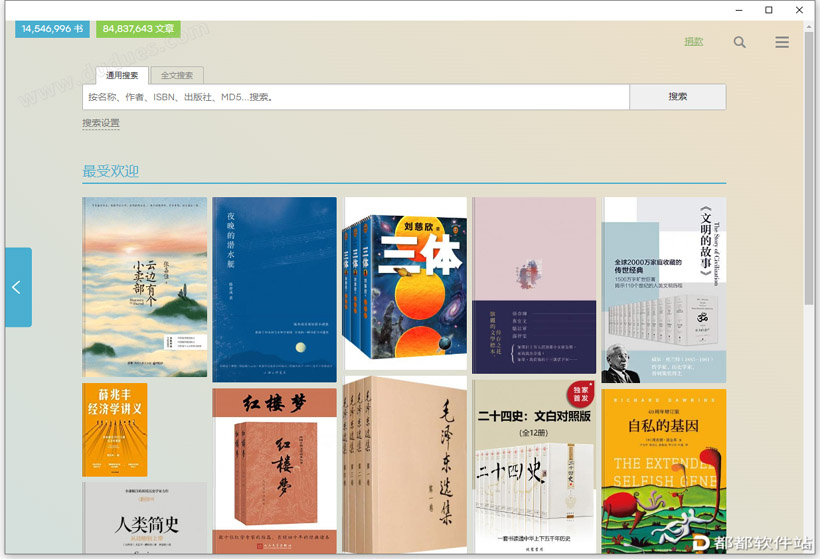Close the application window
The width and height of the screenshot is (820, 559).
tap(799, 10)
